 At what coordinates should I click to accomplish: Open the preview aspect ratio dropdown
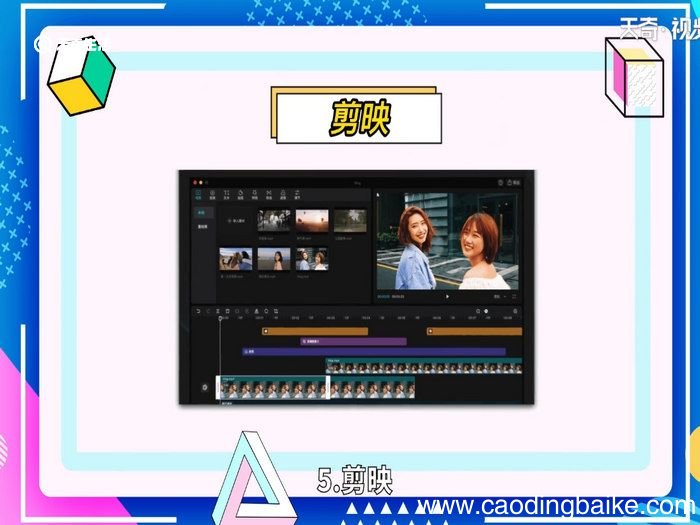click(x=500, y=296)
